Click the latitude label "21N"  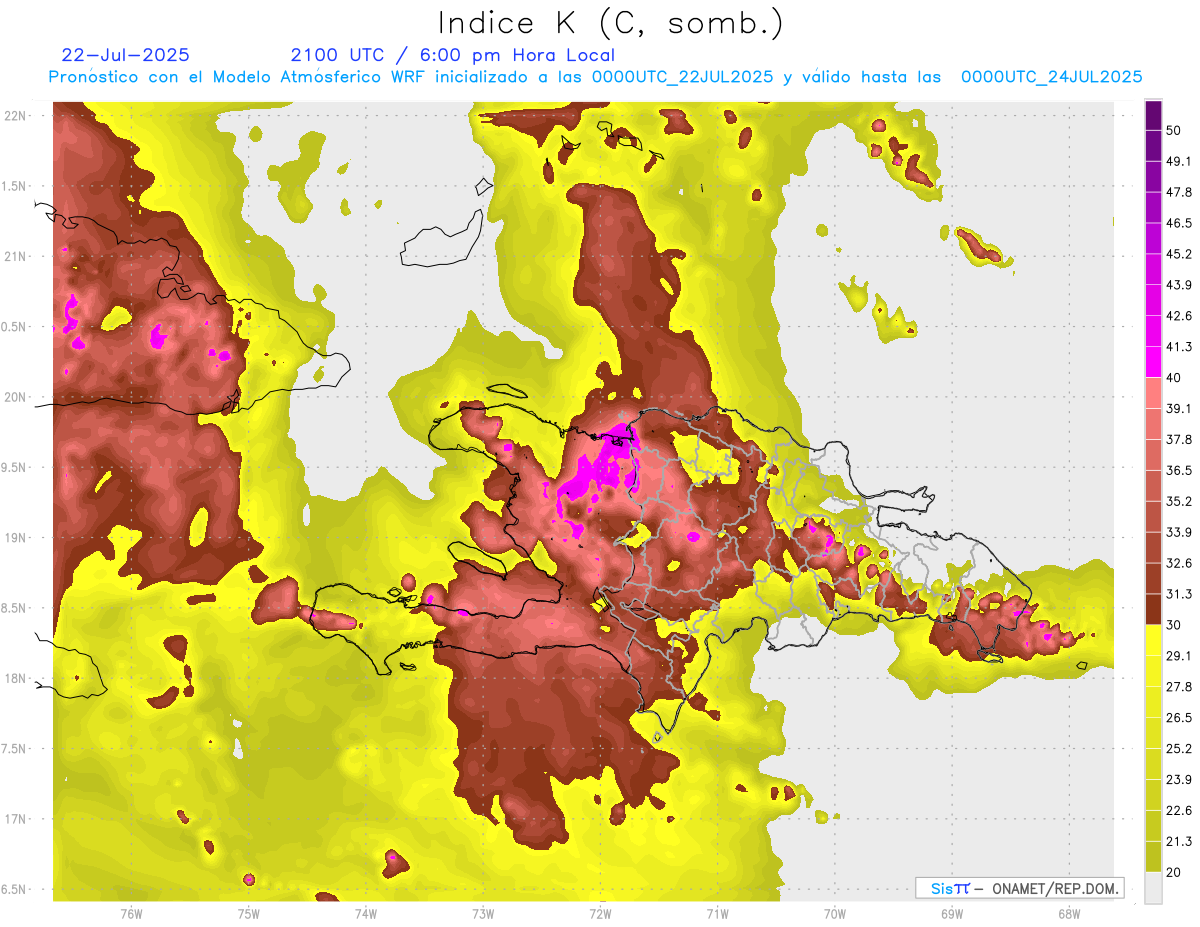16,257
